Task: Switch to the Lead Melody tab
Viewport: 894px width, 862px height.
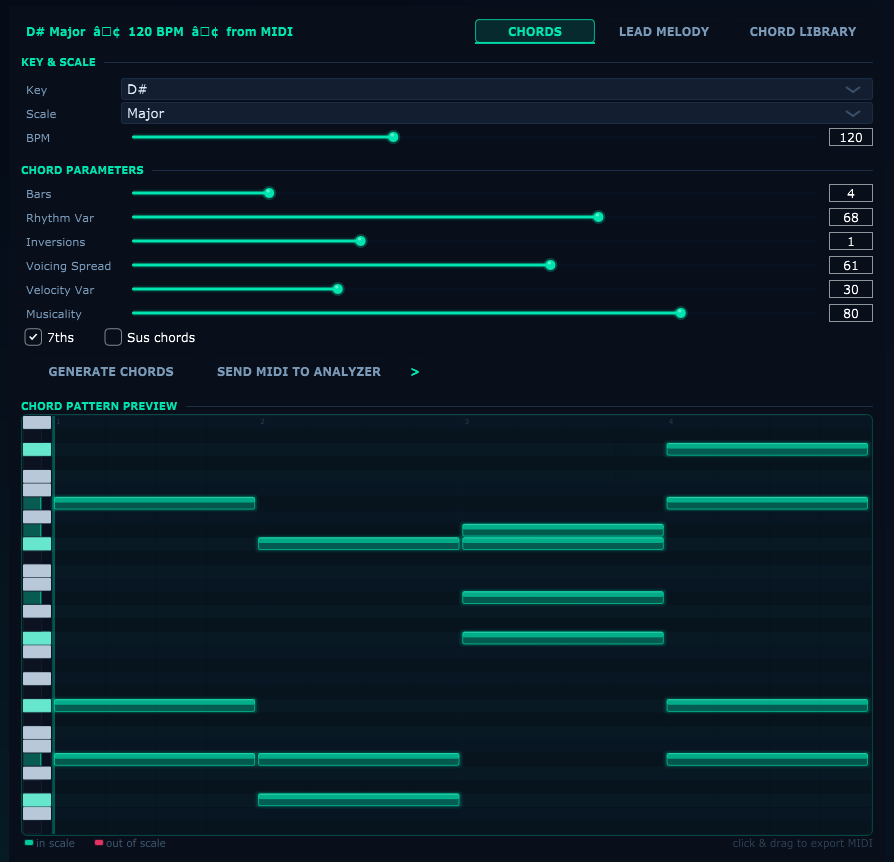Action: click(x=663, y=31)
